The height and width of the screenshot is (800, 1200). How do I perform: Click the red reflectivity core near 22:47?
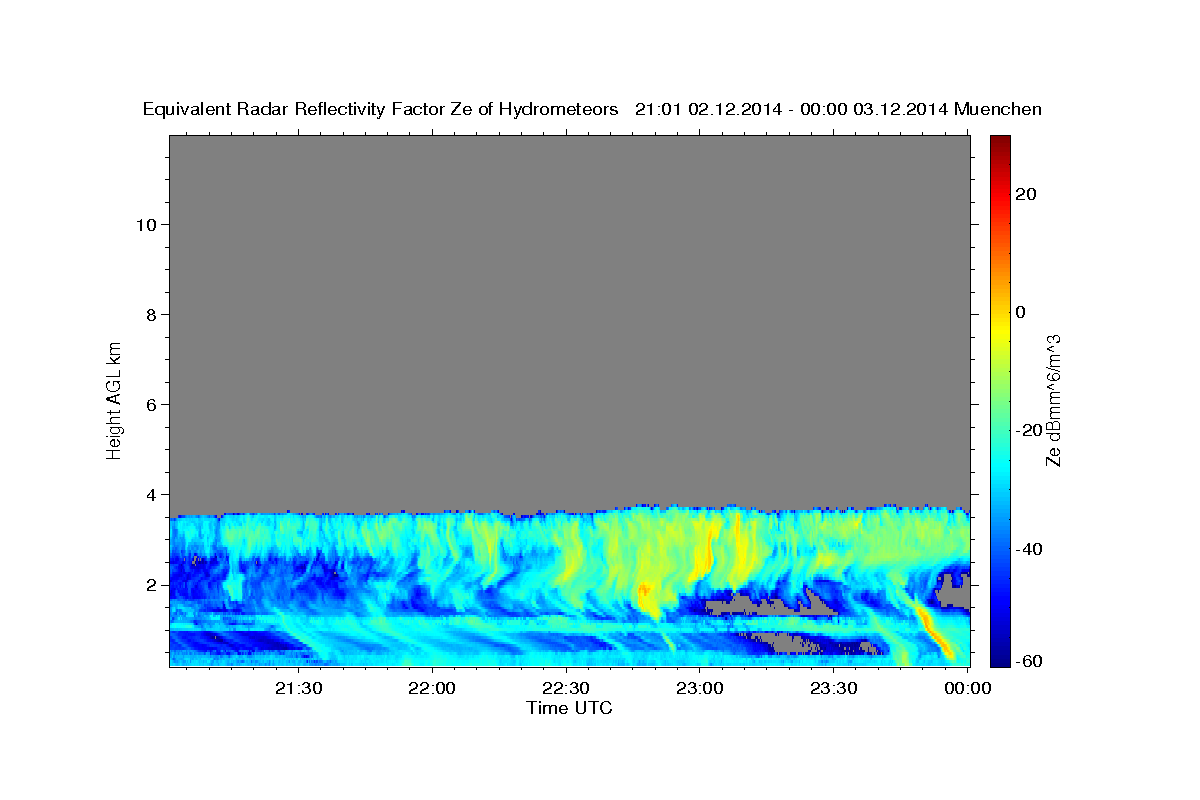pyautogui.click(x=645, y=590)
